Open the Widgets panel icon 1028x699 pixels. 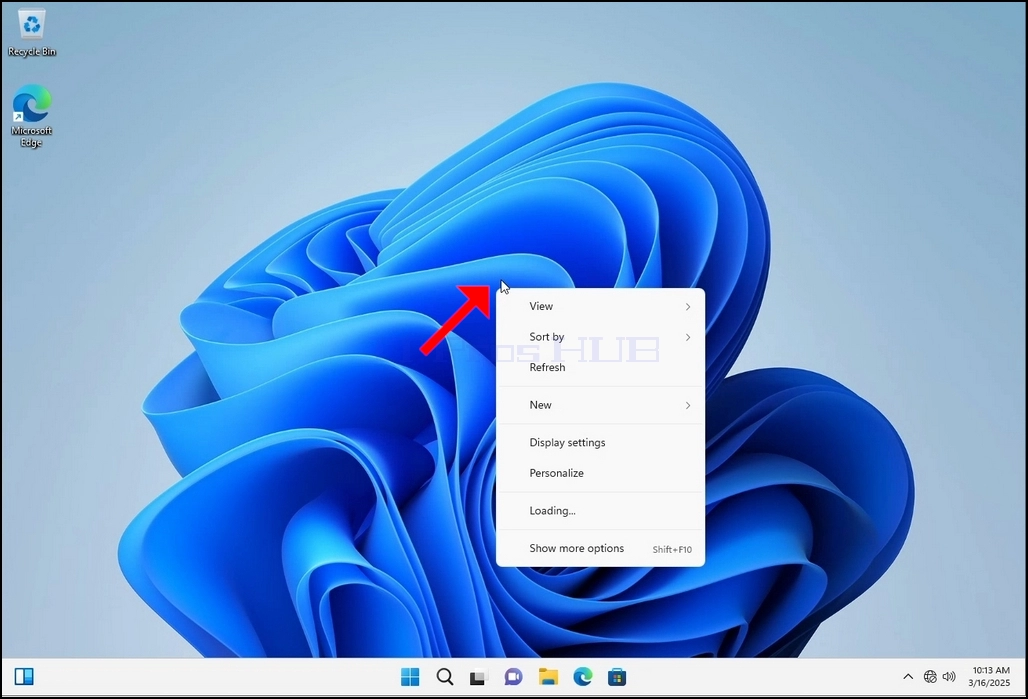(x=24, y=677)
